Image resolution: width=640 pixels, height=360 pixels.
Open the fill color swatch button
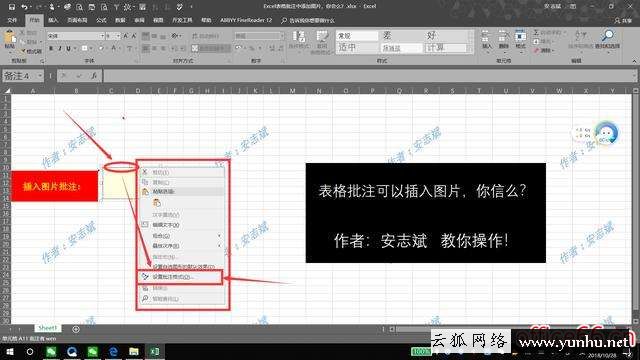(101, 48)
